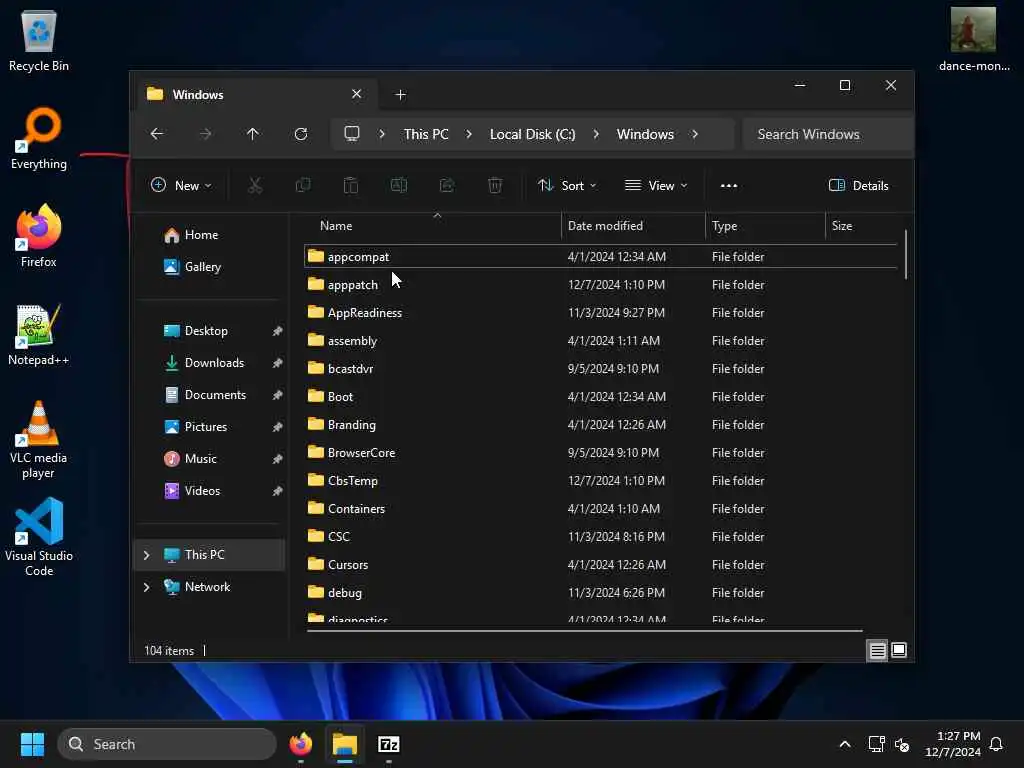Viewport: 1024px width, 768px height.
Task: Click the PC monitor icon in address bar
Action: (x=352, y=134)
